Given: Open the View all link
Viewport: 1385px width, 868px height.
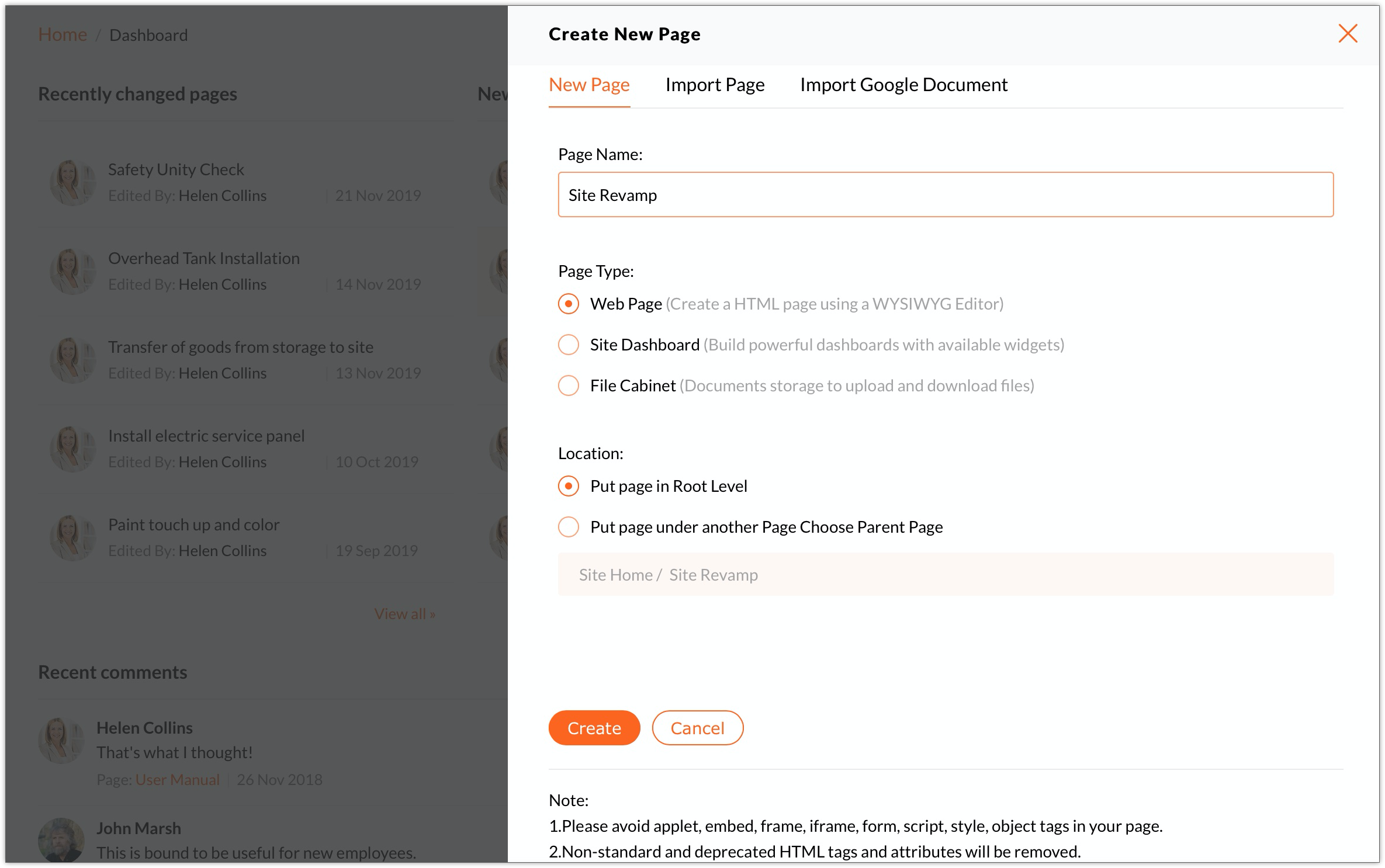Looking at the screenshot, I should 404,614.
